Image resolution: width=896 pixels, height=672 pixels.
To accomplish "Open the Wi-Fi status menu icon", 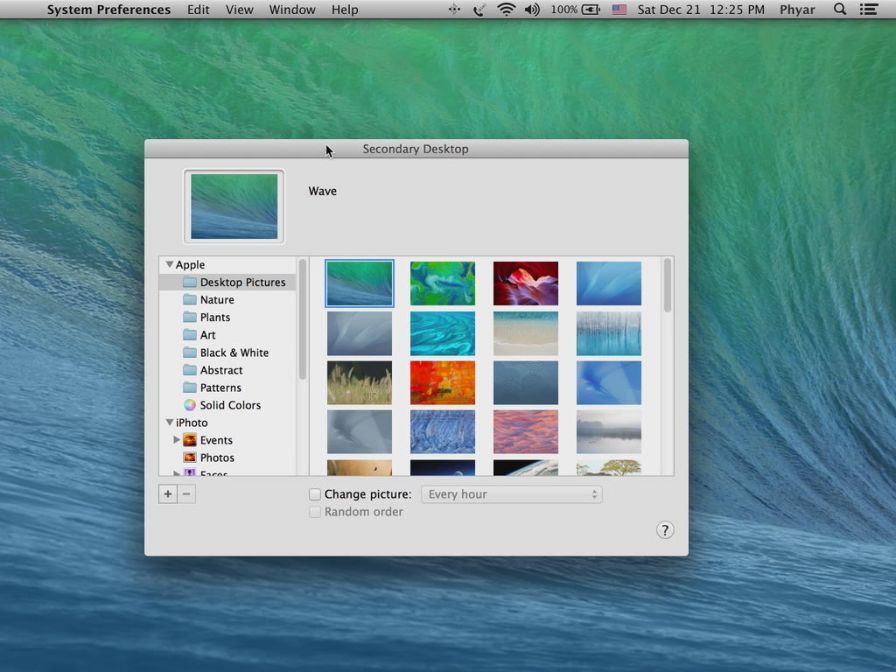I will coord(506,10).
